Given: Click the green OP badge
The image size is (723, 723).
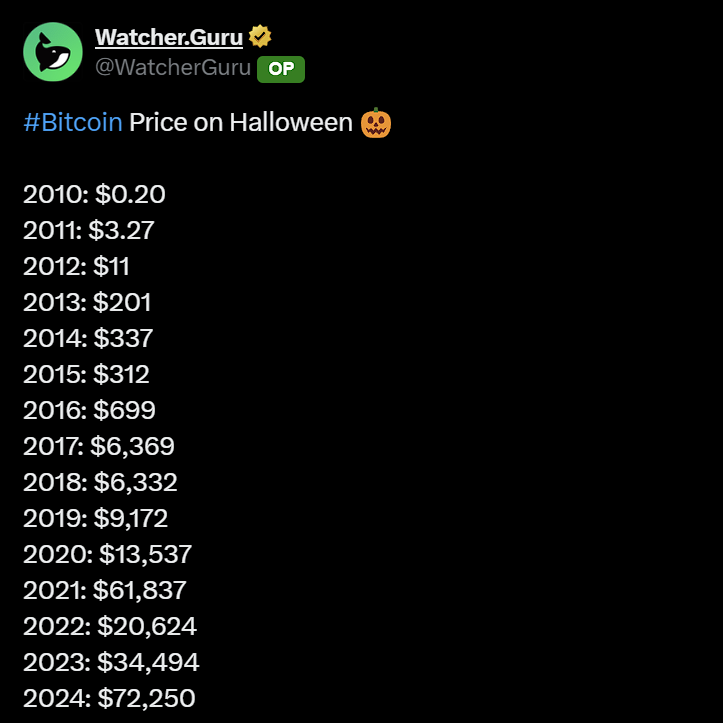Looking at the screenshot, I should pyautogui.click(x=281, y=69).
